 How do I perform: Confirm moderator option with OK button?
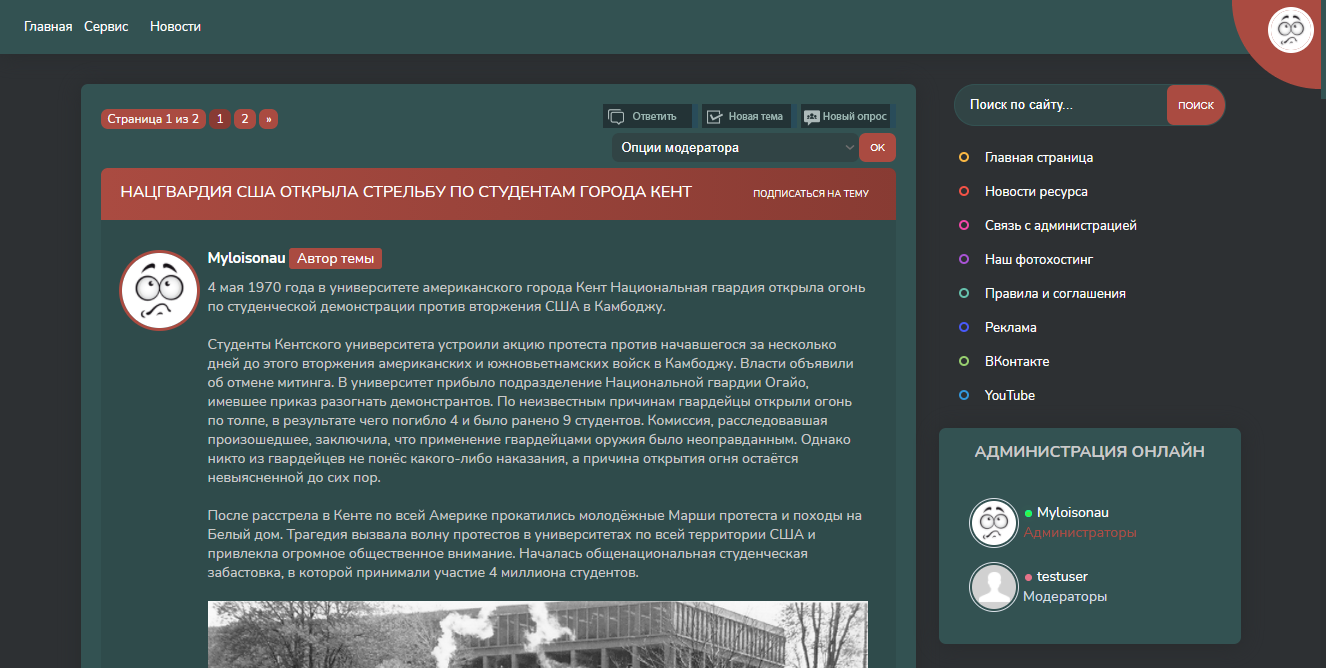coord(877,148)
